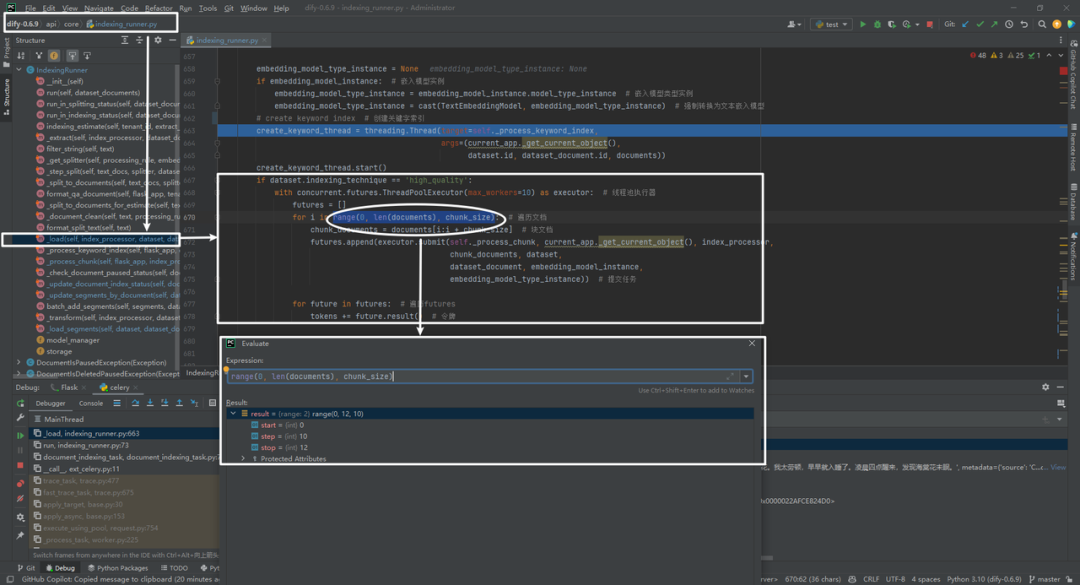1080x585 pixels.
Task: Stop the running process in the top toolbar
Action: click(x=930, y=24)
